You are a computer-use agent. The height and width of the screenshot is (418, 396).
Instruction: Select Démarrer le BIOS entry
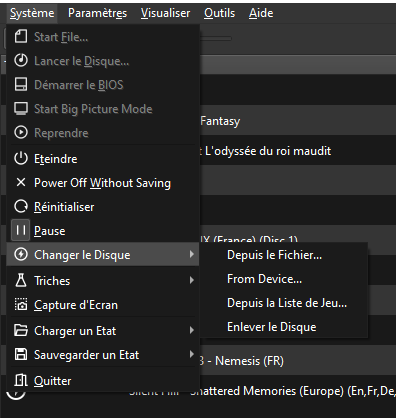[x=103, y=85]
